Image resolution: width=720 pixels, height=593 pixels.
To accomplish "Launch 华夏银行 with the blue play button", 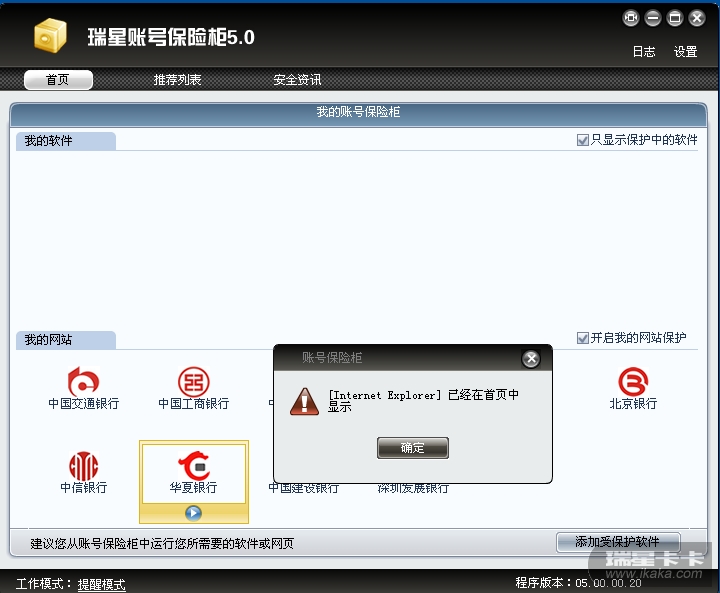I will pyautogui.click(x=193, y=513).
